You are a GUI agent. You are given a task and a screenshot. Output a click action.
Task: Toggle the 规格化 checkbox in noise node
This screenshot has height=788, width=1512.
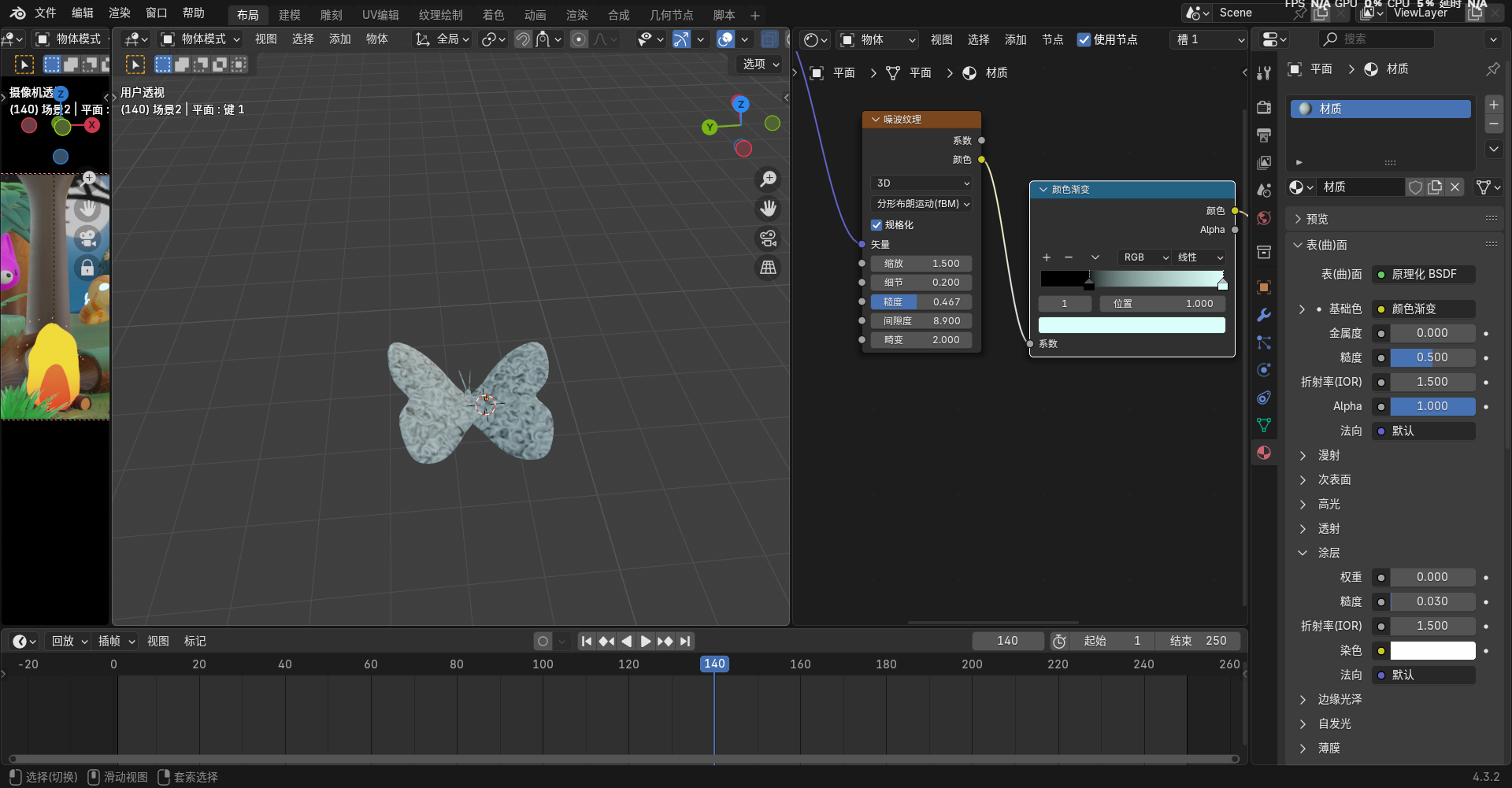pos(876,225)
